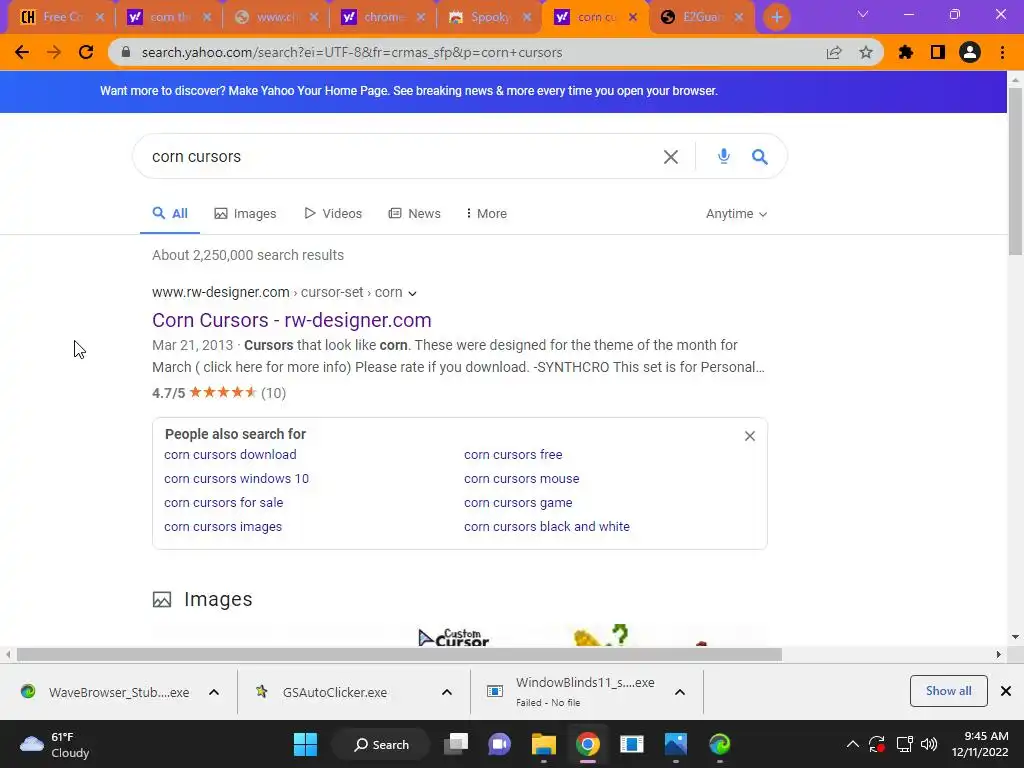Switch to the All results tab

[x=170, y=214]
